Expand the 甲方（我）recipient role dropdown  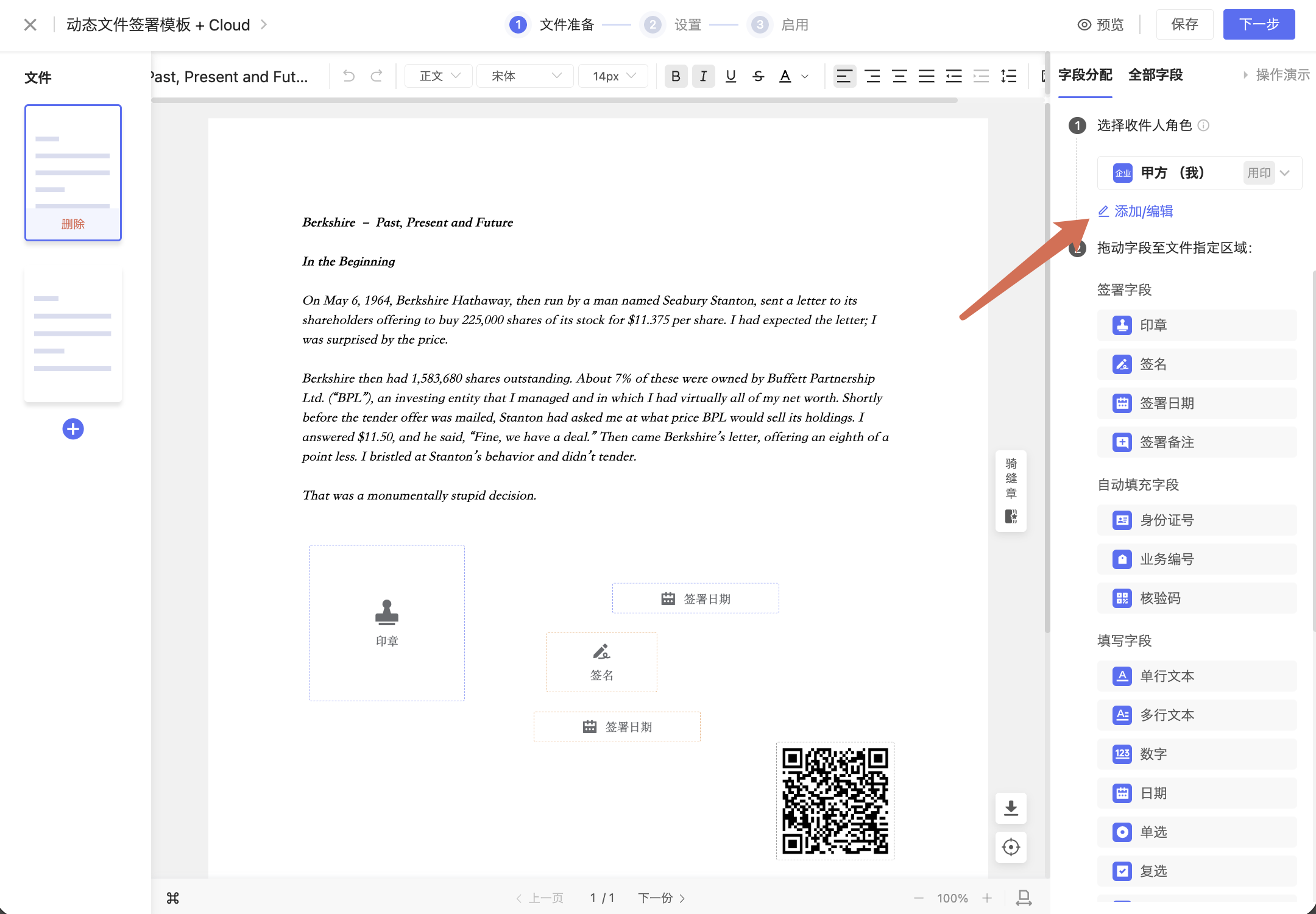click(1285, 173)
